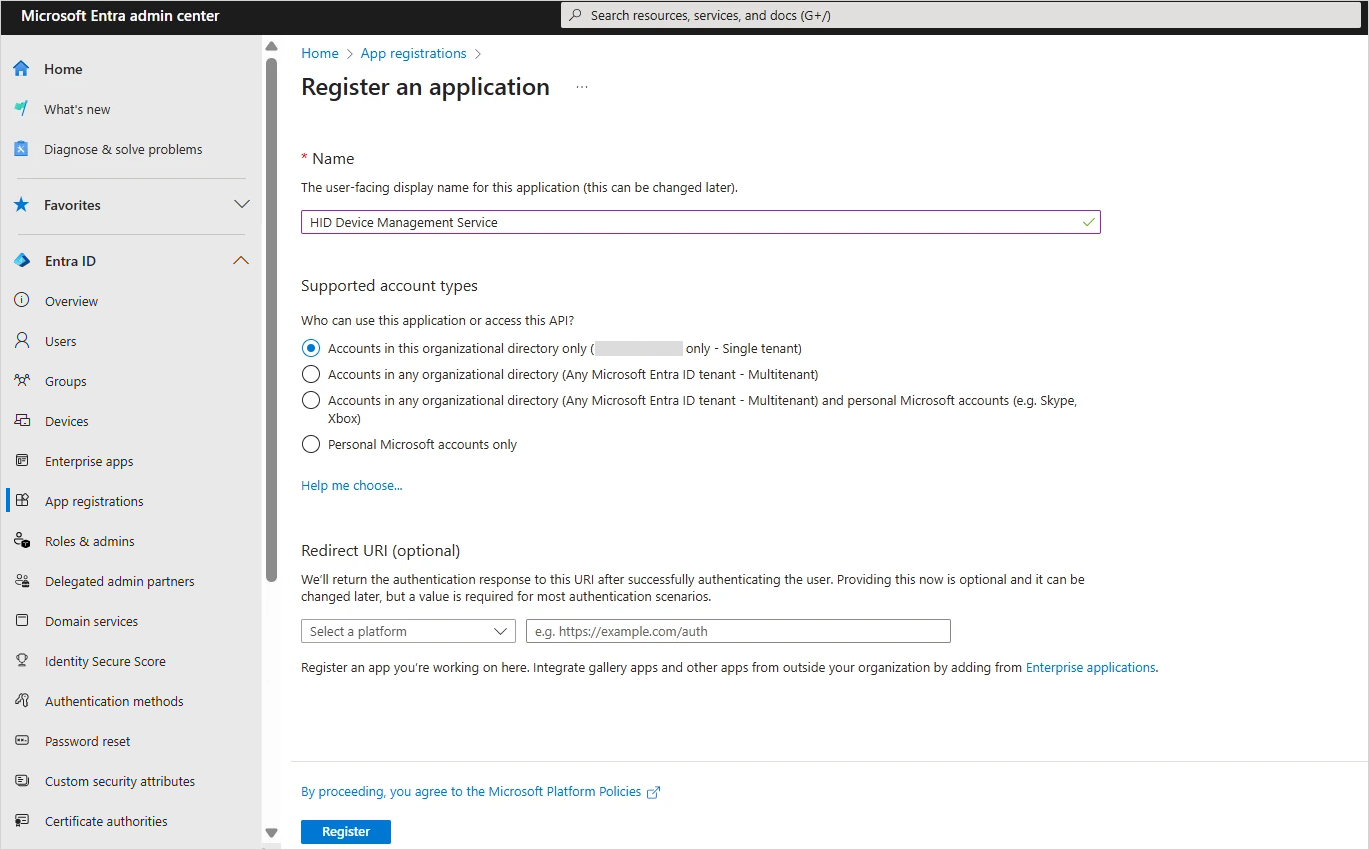Click the Enterprise apps icon

[x=22, y=461]
